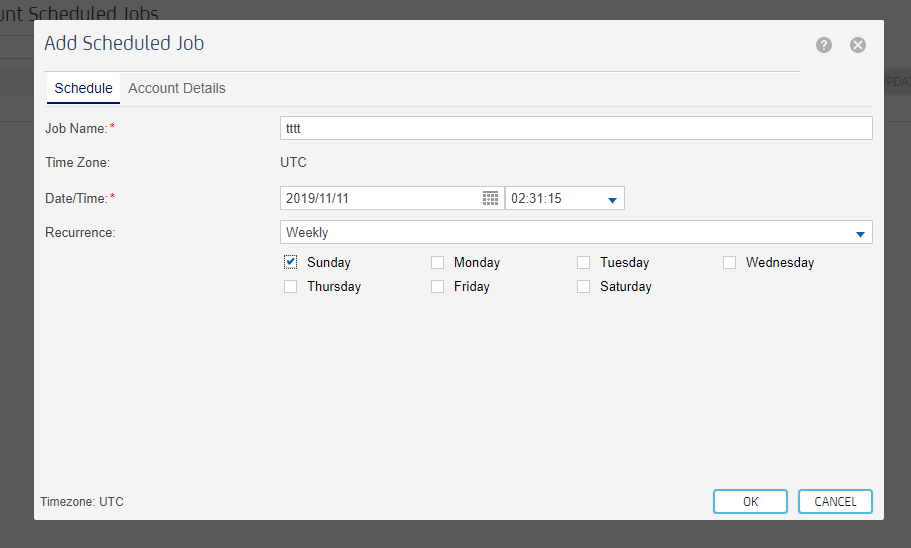The width and height of the screenshot is (911, 548).
Task: Open the Recurrence dropdown arrow
Action: (x=859, y=233)
